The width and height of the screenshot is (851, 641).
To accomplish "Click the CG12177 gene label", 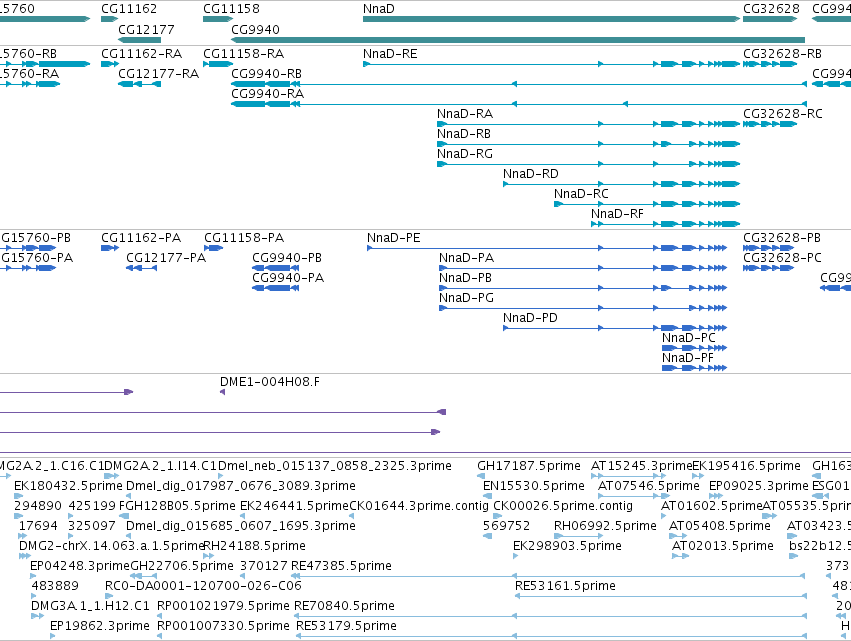I will 147,29.
